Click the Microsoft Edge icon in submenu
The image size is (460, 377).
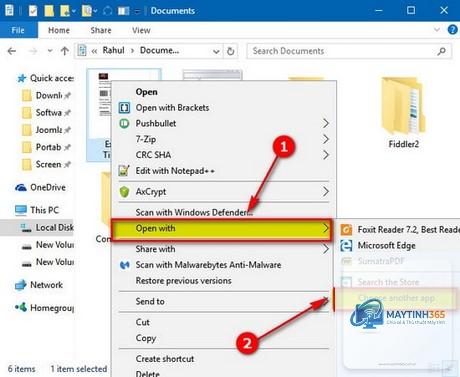point(346,246)
